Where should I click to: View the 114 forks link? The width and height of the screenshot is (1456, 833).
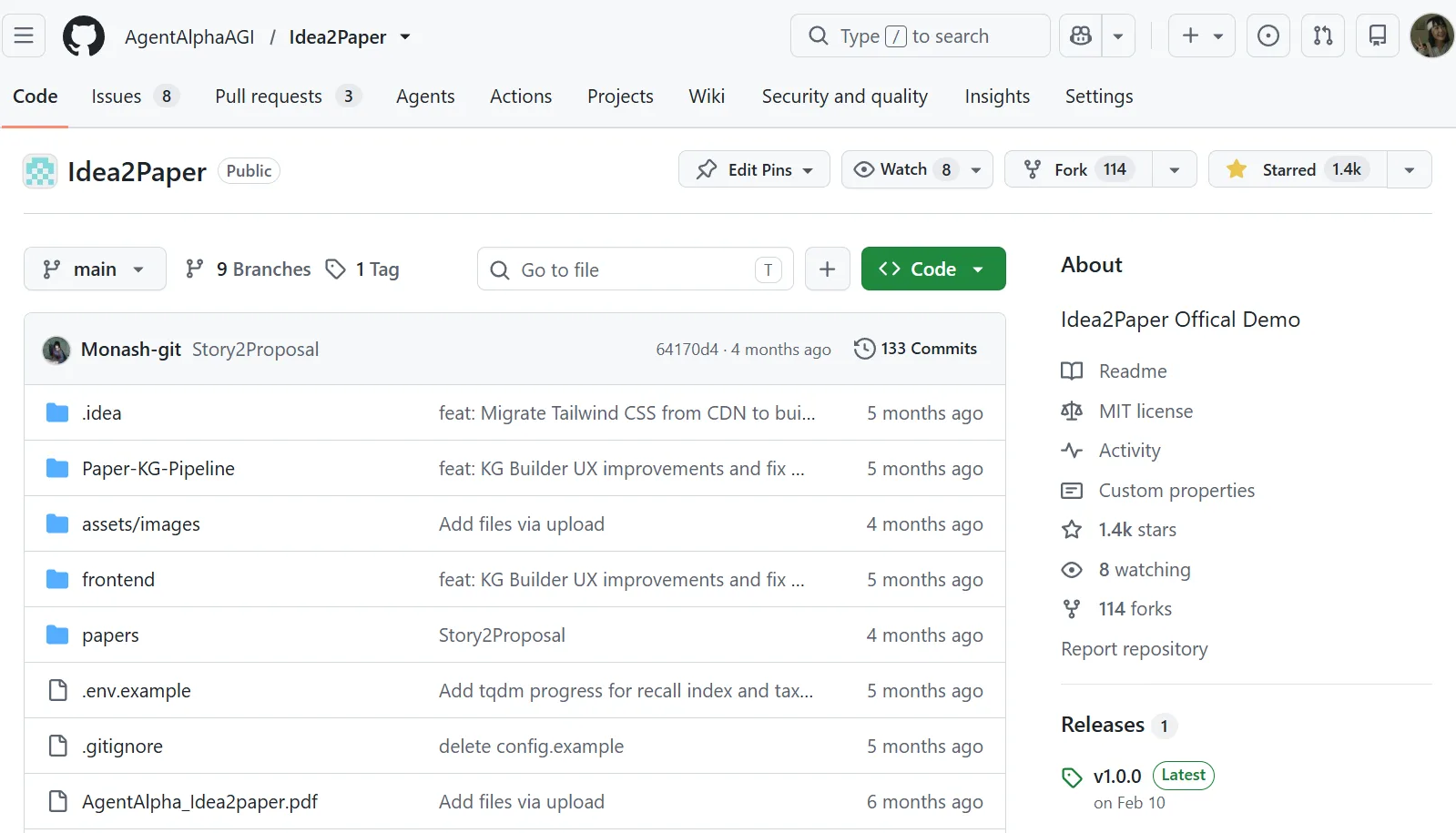pyautogui.click(x=1135, y=609)
